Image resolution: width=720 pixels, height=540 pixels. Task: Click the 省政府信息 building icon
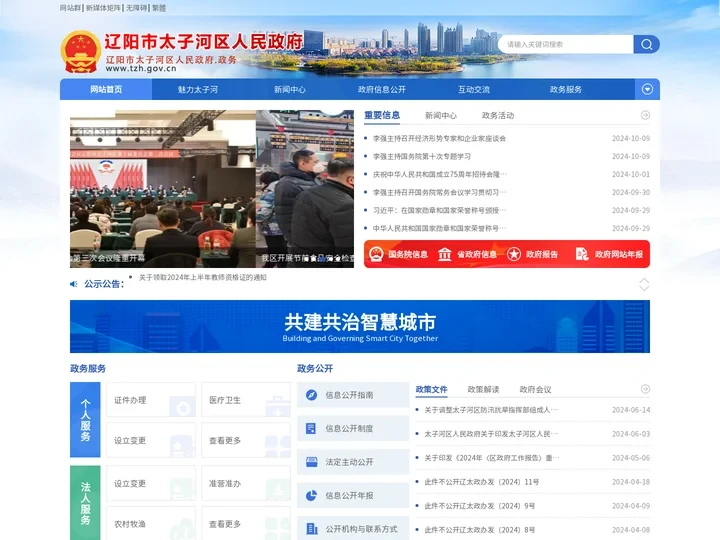pyautogui.click(x=444, y=254)
